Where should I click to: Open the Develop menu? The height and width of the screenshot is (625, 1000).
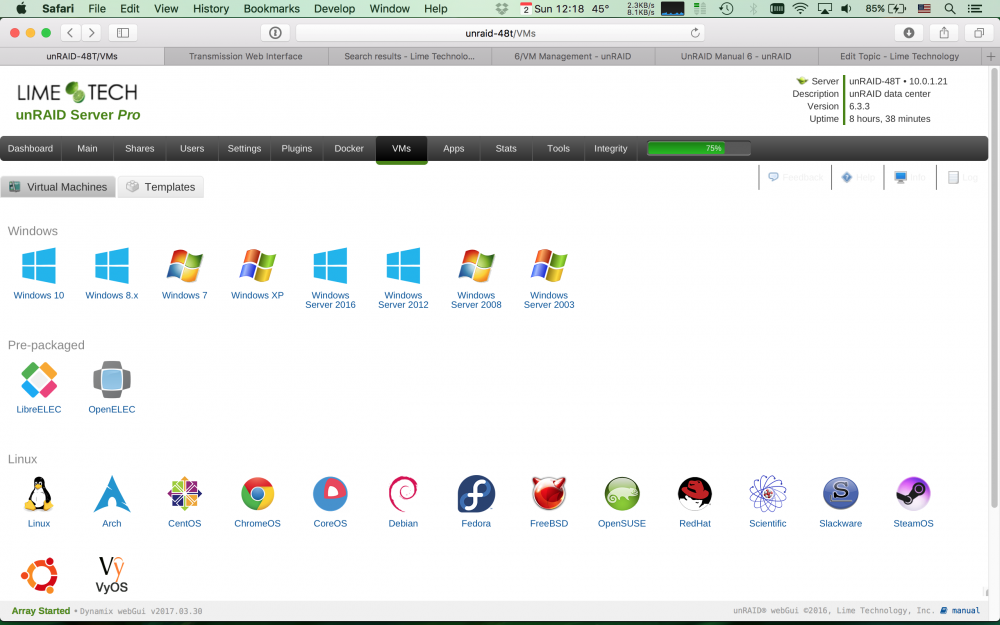[334, 8]
